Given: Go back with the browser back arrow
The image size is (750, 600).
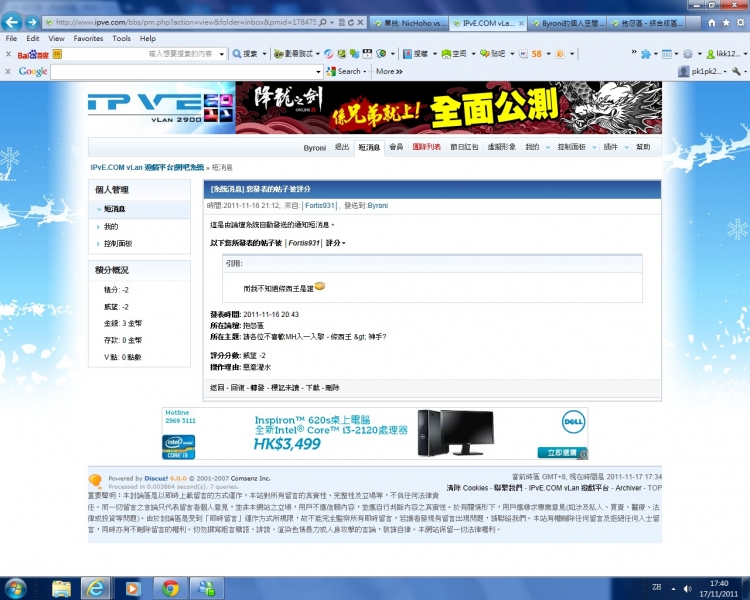Looking at the screenshot, I should coord(12,22).
